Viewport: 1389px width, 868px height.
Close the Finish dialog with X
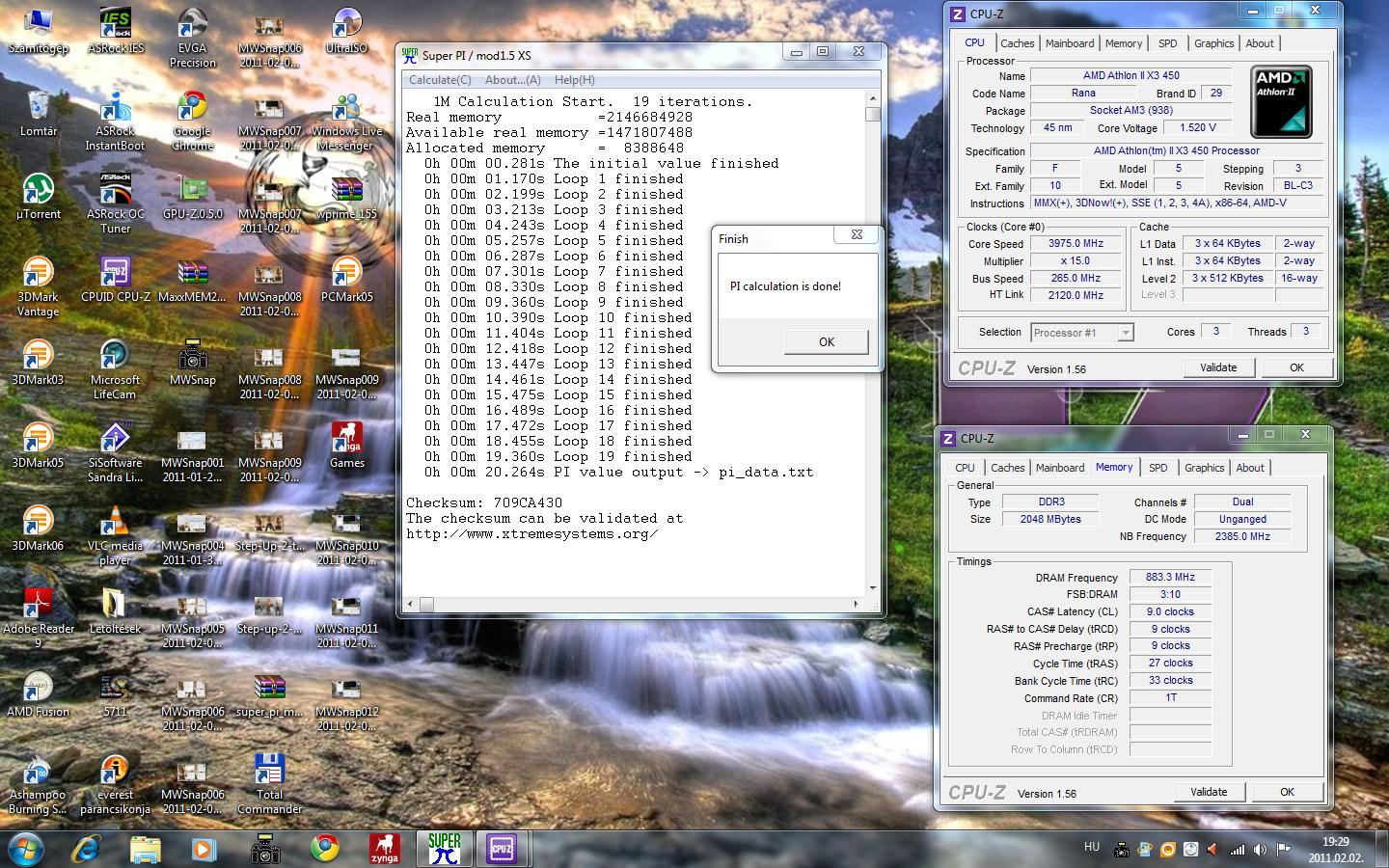(856, 234)
